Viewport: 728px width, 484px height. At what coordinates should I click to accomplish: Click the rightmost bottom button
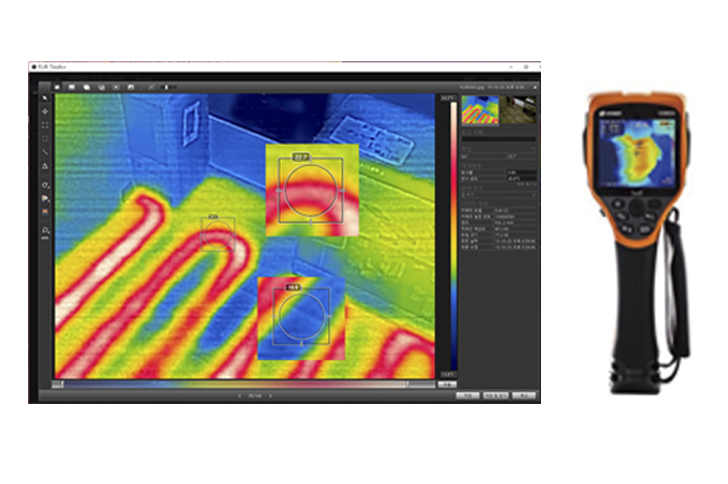[524, 395]
